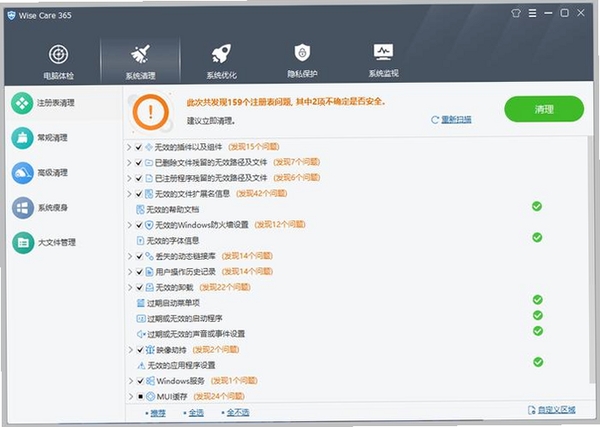
Task: Click the green check beside 无效的应用程序设置
Action: click(538, 362)
